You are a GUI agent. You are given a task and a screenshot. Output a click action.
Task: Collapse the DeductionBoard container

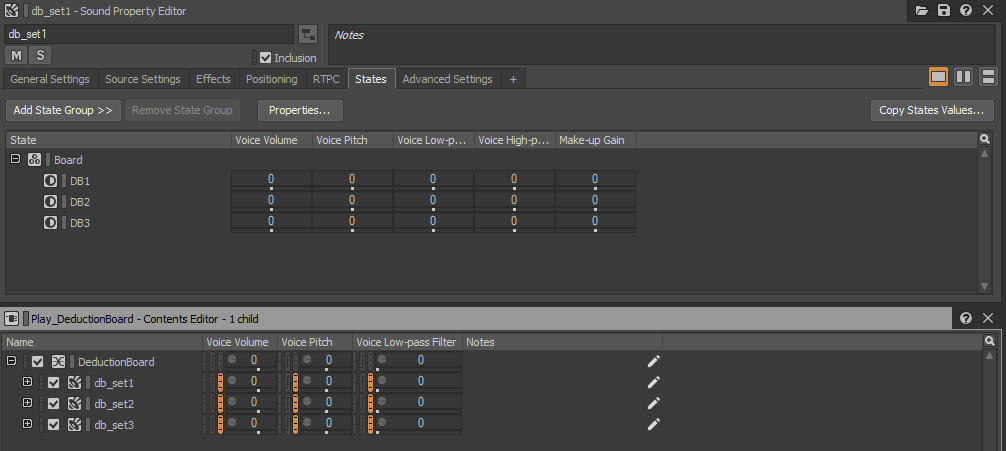click(x=11, y=361)
